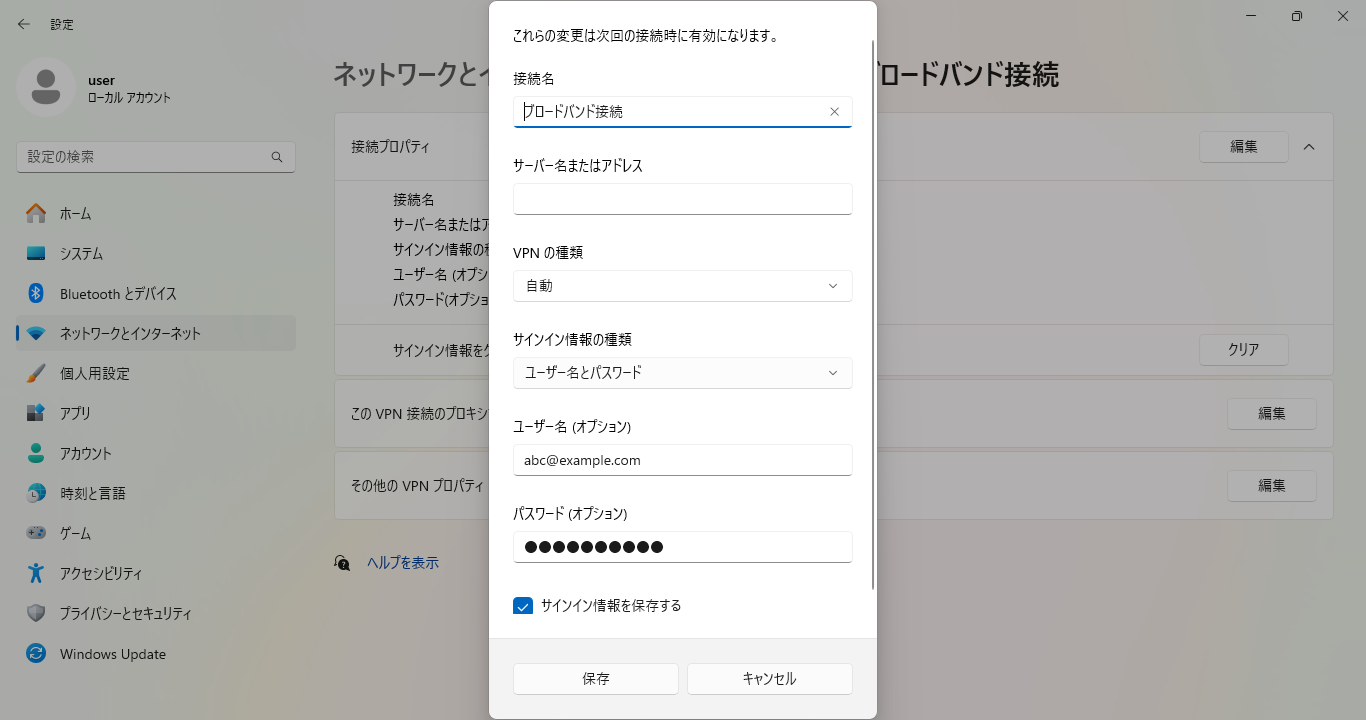Select the Bluetooth とデバイス icon
The height and width of the screenshot is (720, 1366).
pyautogui.click(x=36, y=293)
